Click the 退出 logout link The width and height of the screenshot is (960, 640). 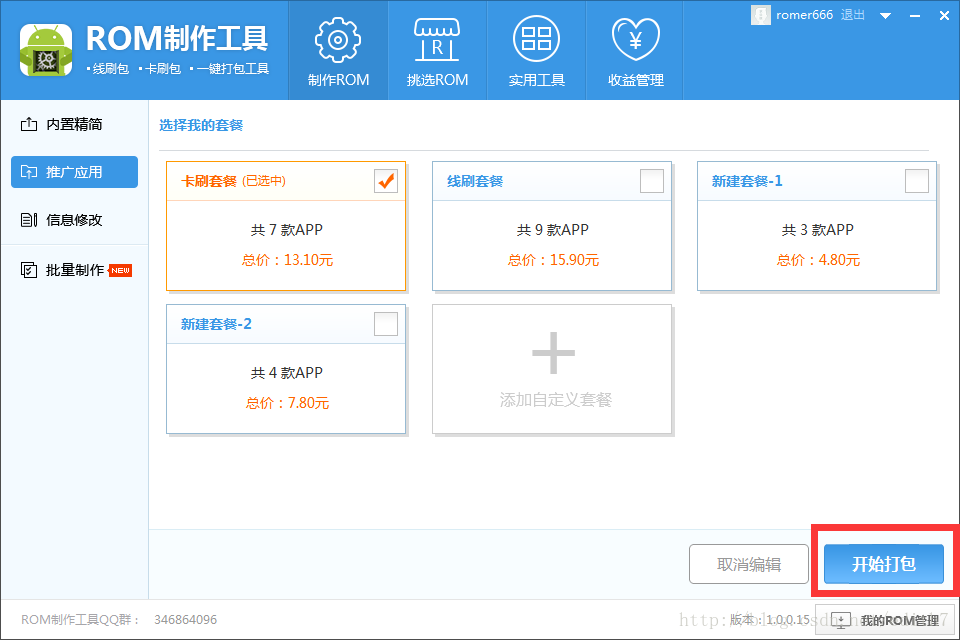tap(852, 15)
